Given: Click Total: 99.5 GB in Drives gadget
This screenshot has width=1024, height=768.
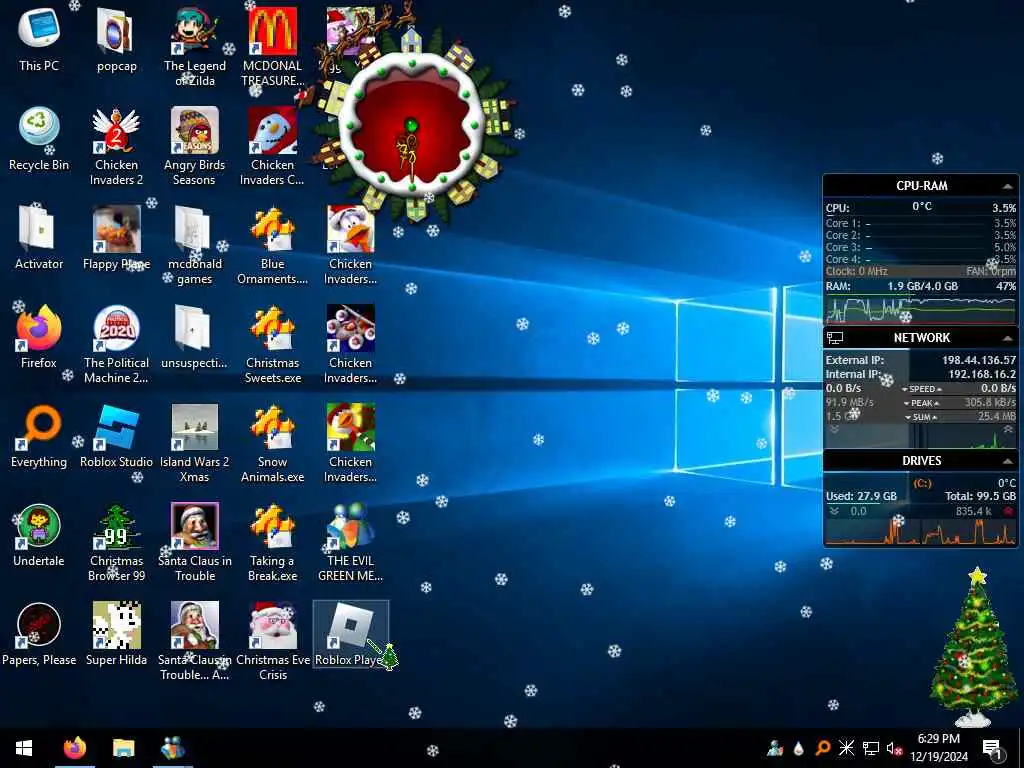Looking at the screenshot, I should 980,496.
